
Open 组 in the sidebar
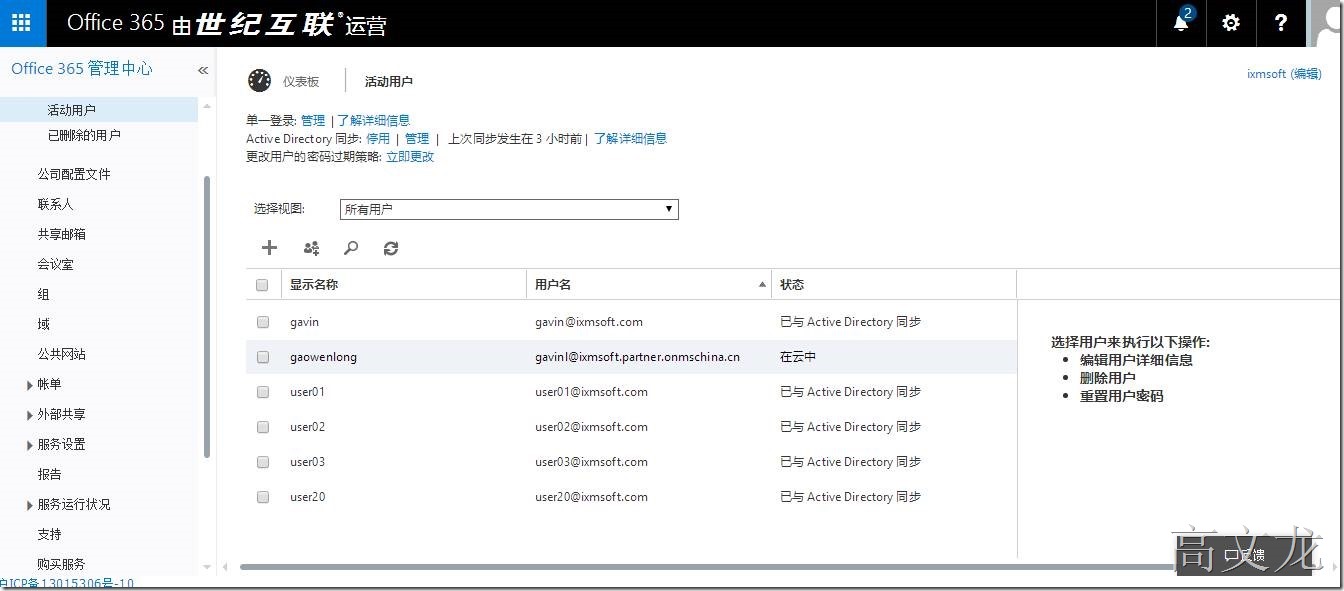[x=44, y=294]
